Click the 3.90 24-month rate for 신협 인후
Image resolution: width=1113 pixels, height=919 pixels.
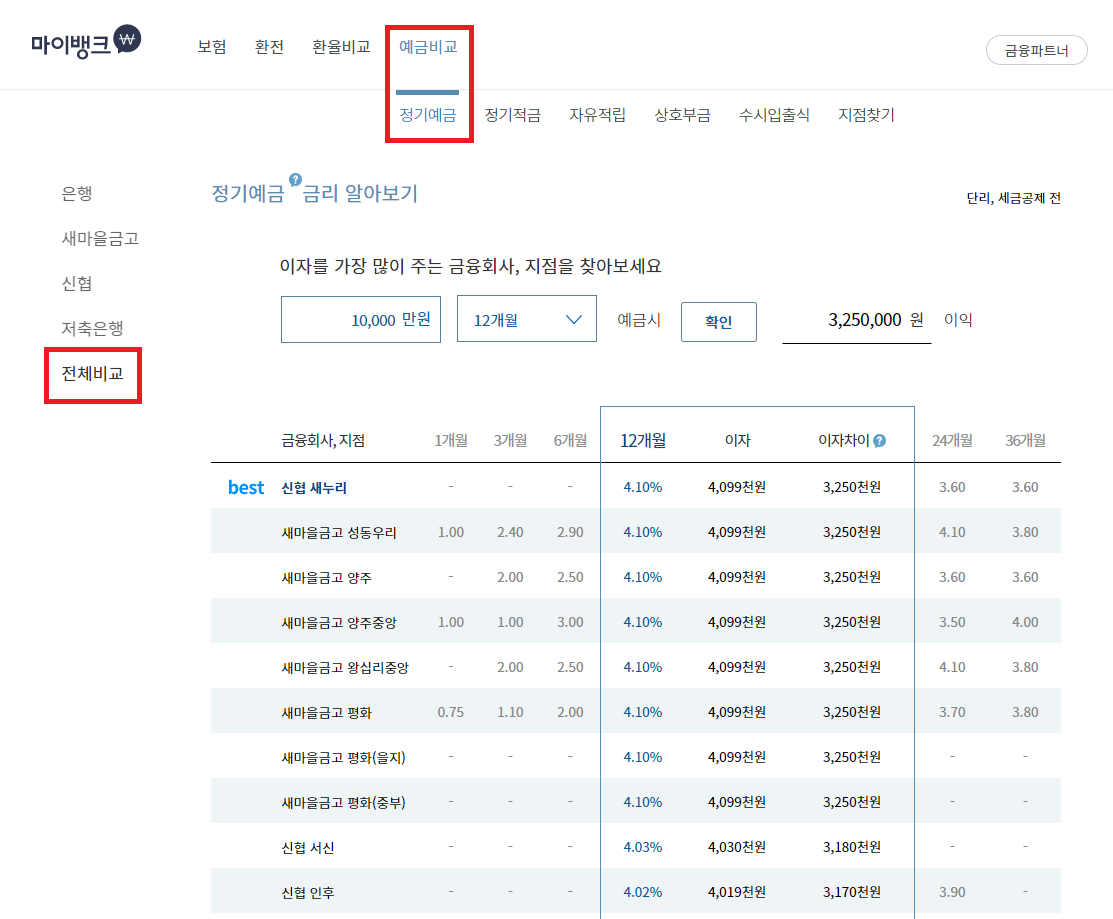pyautogui.click(x=952, y=892)
